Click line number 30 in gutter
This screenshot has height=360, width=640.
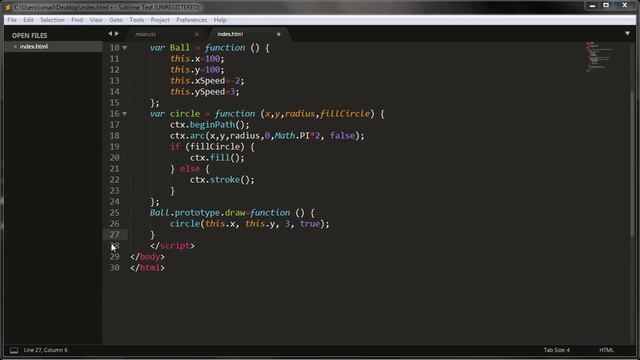click(114, 268)
